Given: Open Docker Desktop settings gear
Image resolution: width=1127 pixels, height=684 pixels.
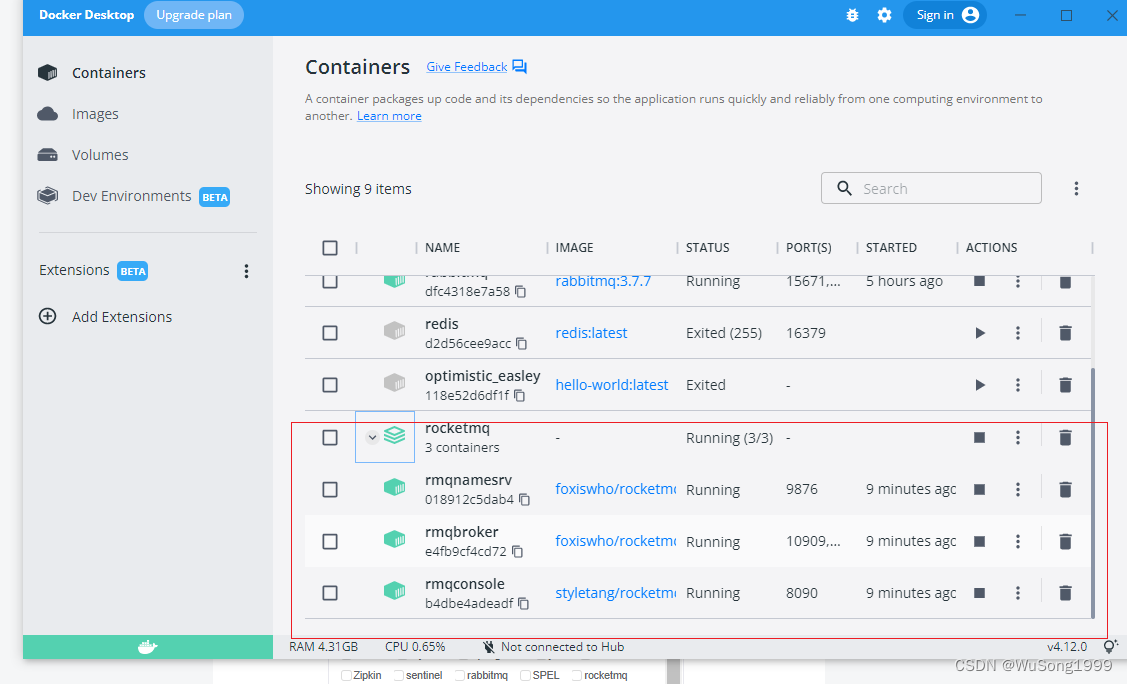Looking at the screenshot, I should click(884, 15).
